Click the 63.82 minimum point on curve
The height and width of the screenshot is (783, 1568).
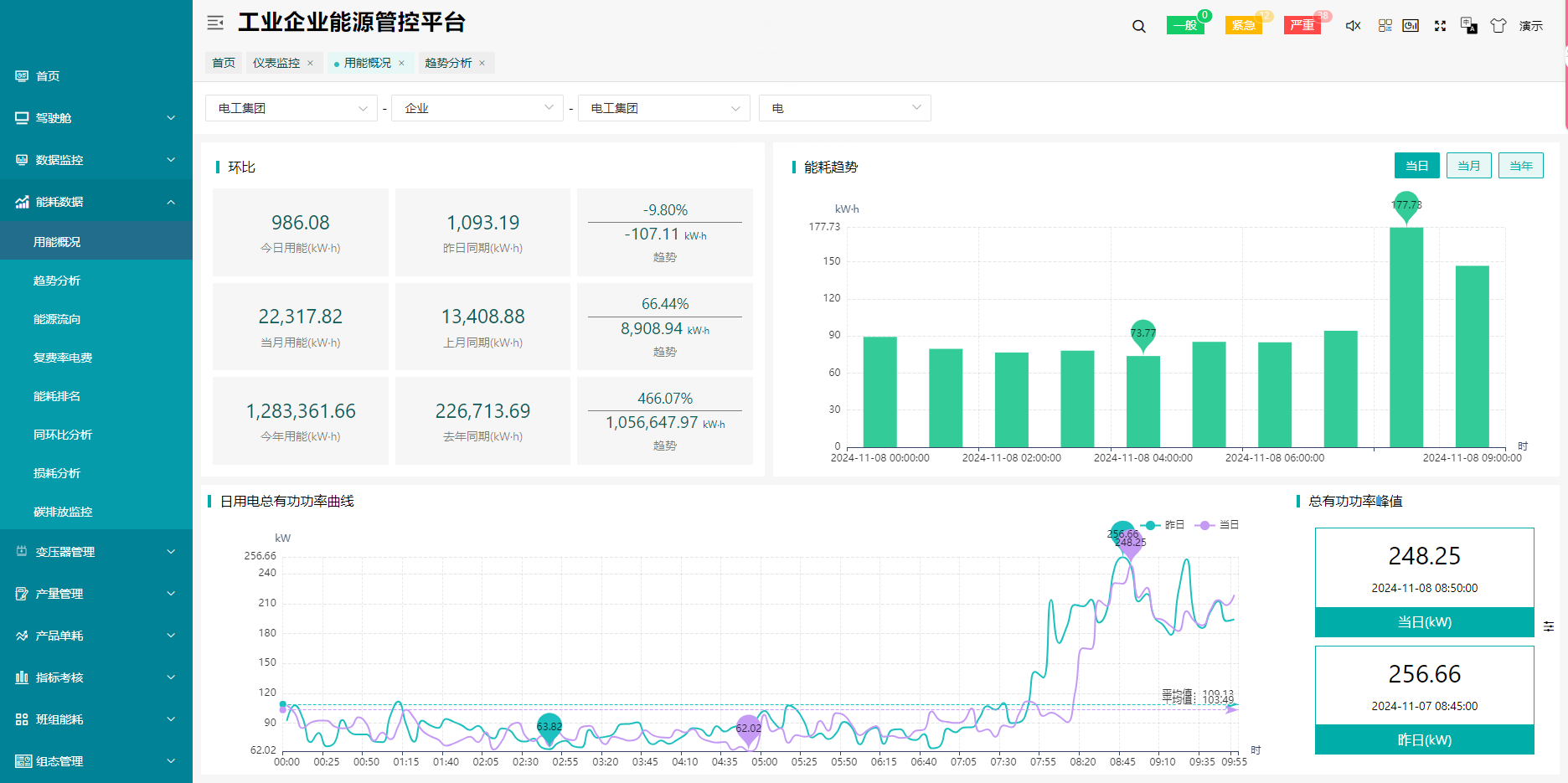coord(549,728)
